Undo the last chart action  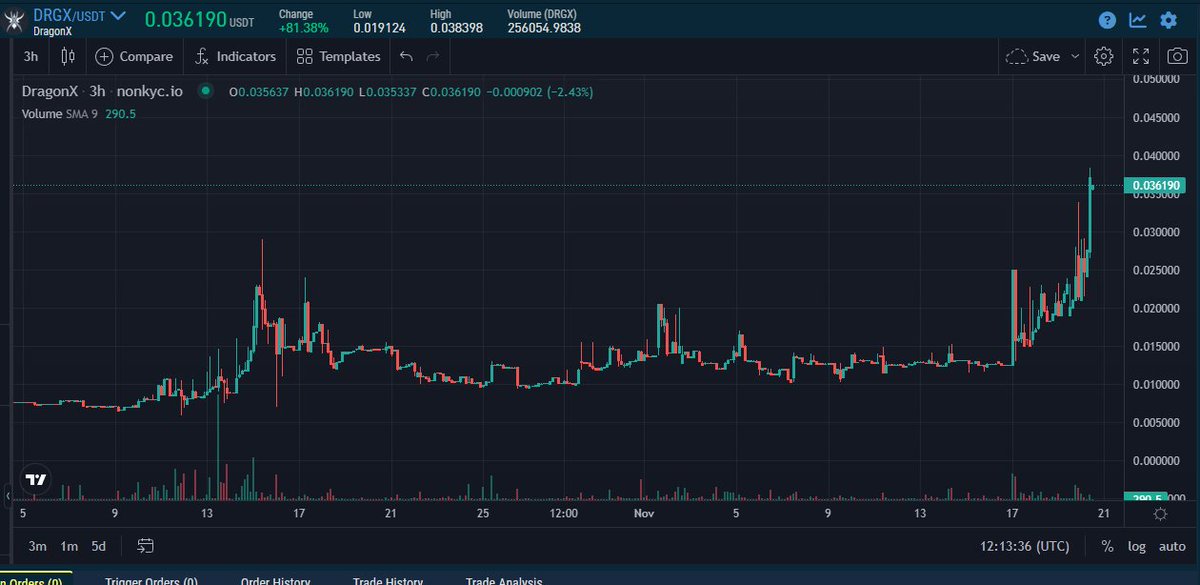pos(406,56)
